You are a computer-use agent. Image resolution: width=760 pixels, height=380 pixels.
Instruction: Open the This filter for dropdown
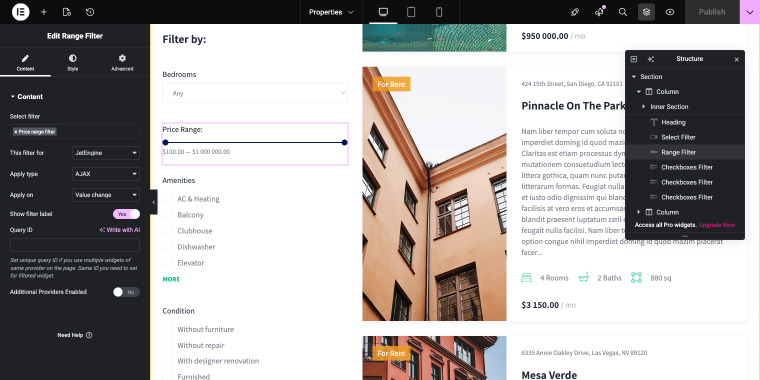[106, 153]
